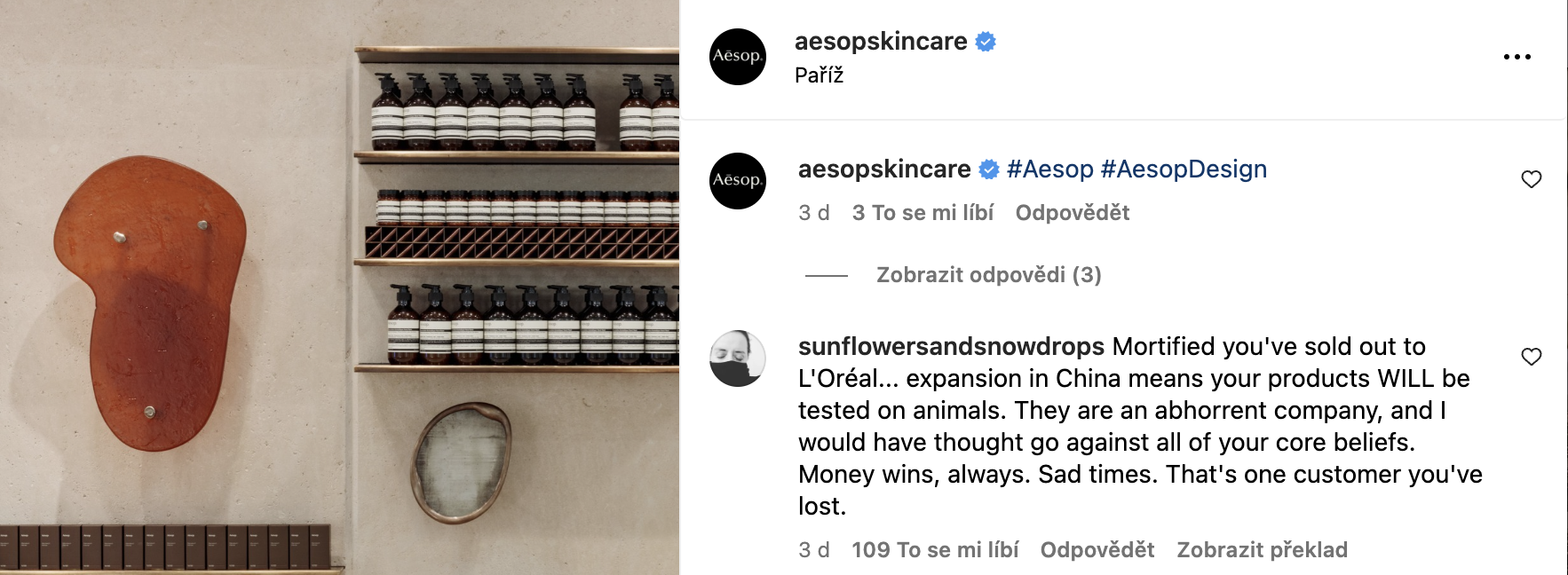Click the Aesop avatar beside the caption

[x=738, y=181]
